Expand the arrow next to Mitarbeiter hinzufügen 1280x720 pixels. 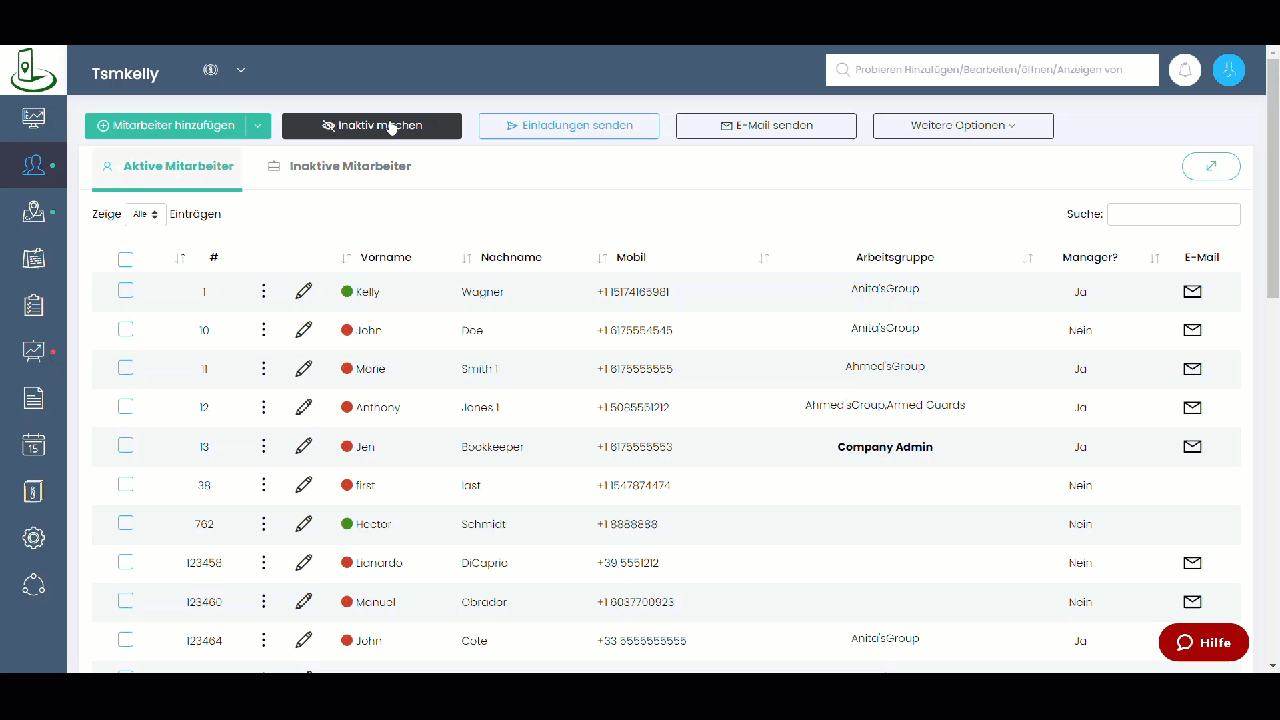(x=258, y=125)
